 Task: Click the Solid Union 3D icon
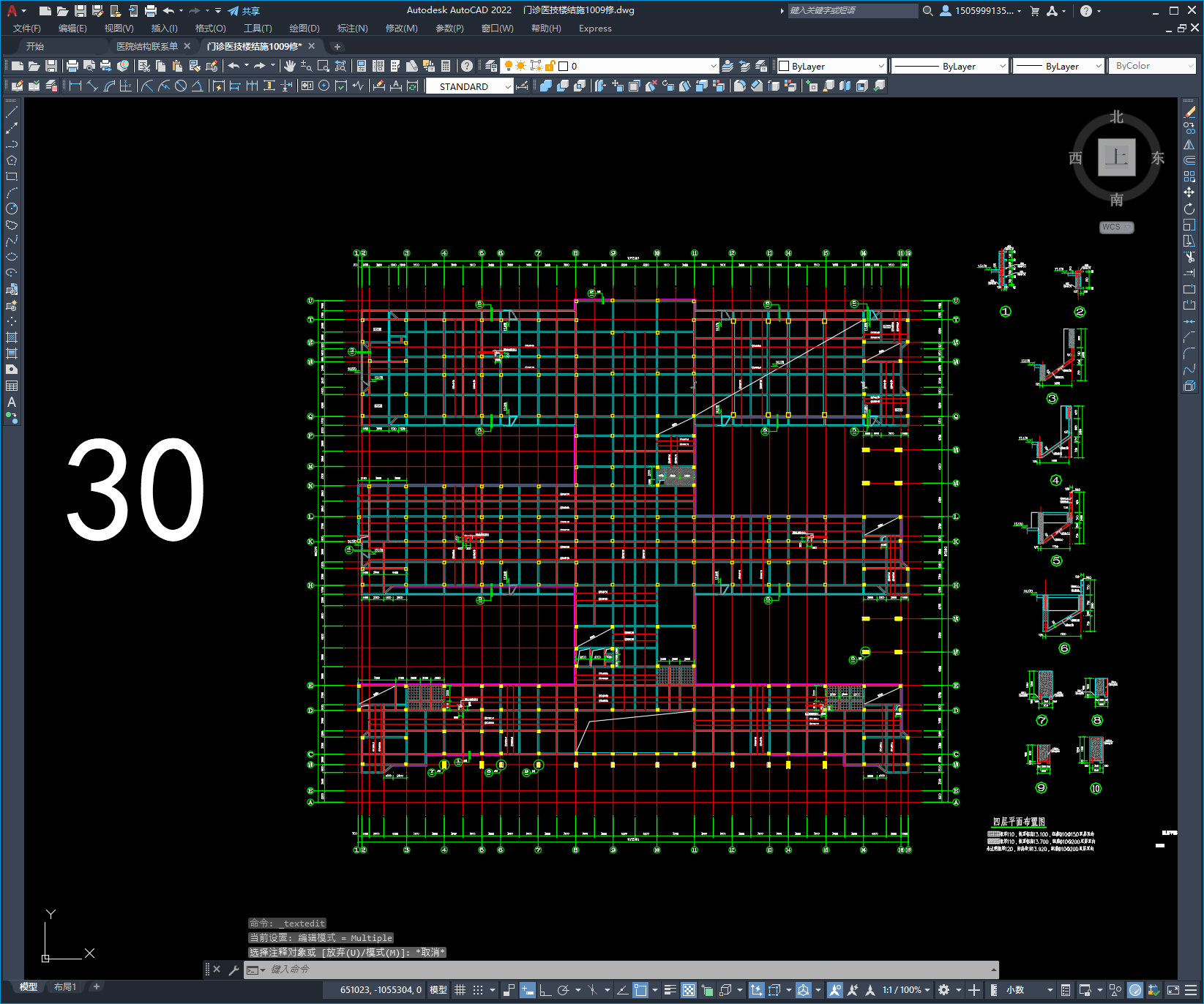546,86
